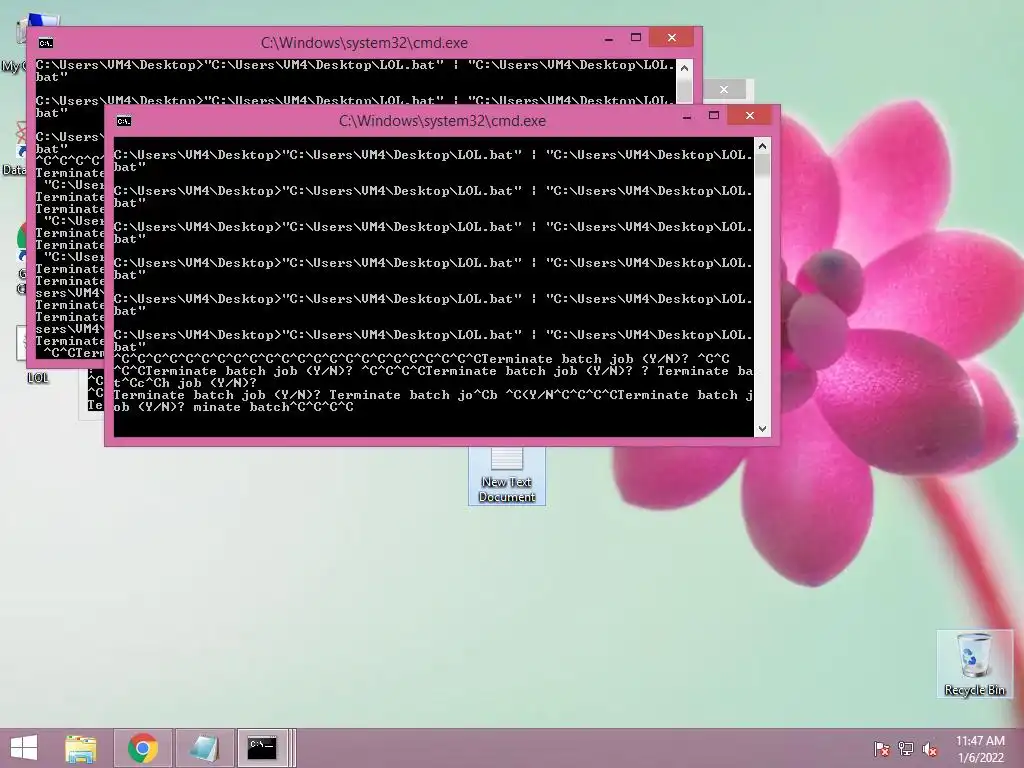Viewport: 1024px width, 768px height.
Task: Maximize the back cmd.exe window
Action: [635, 37]
